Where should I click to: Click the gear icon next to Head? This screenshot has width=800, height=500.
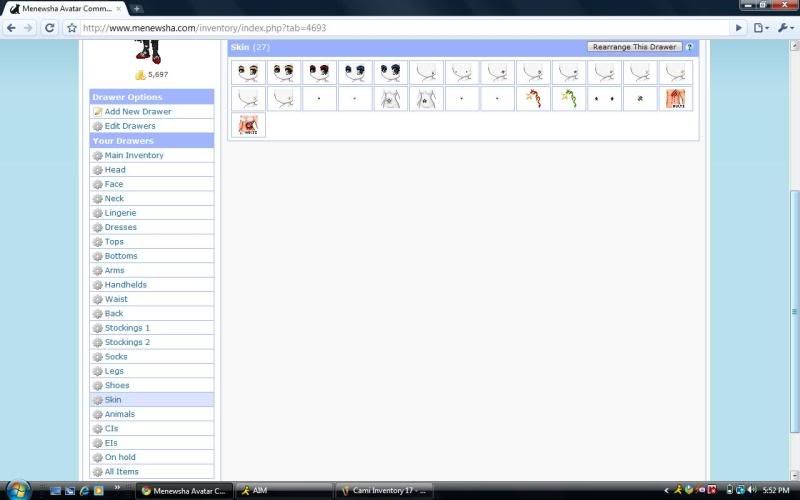(x=97, y=170)
